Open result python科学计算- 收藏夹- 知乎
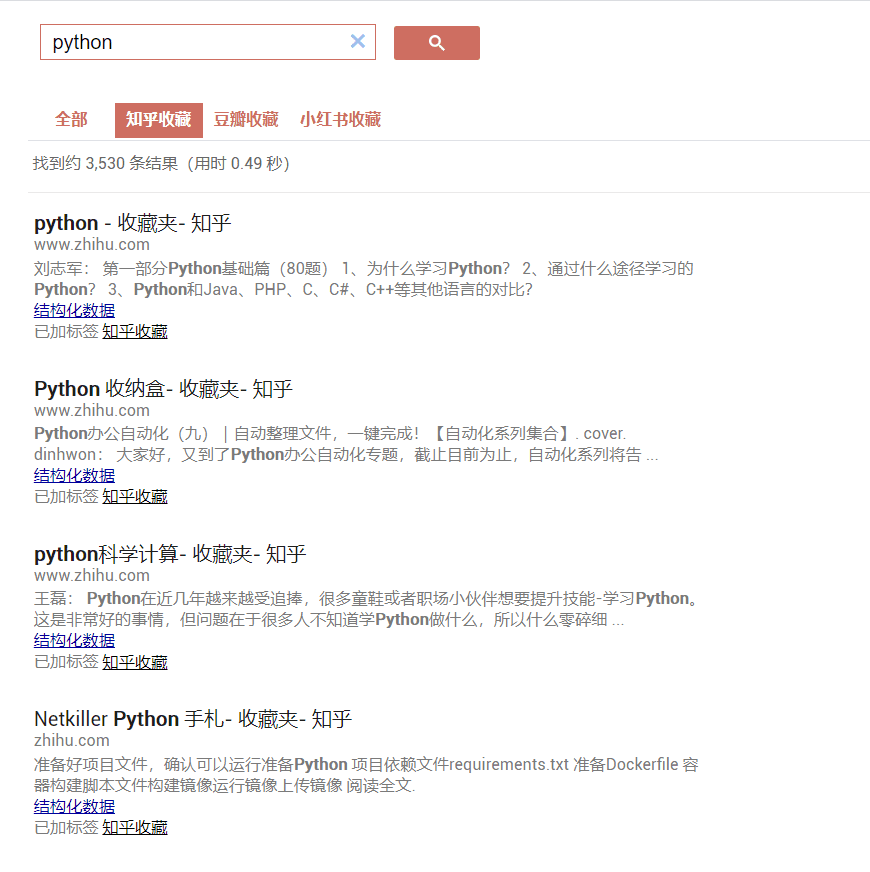 (170, 554)
